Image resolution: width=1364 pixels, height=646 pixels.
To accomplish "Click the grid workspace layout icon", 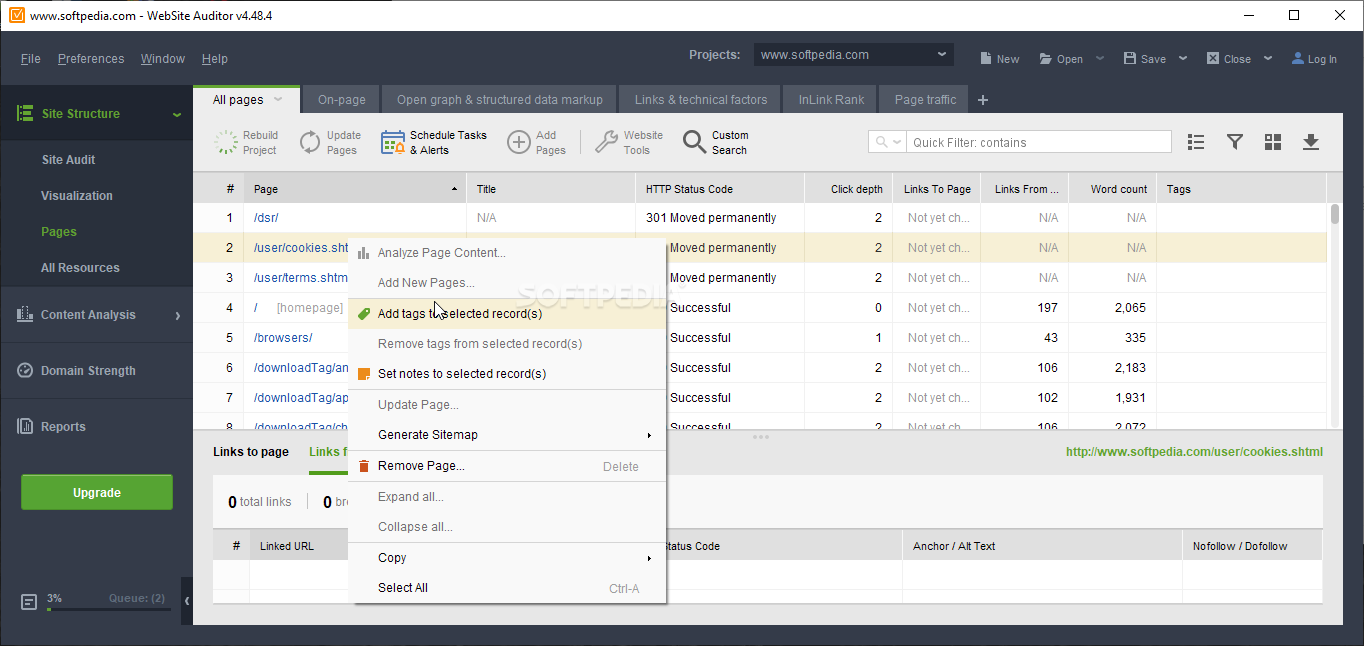I will pyautogui.click(x=1273, y=142).
